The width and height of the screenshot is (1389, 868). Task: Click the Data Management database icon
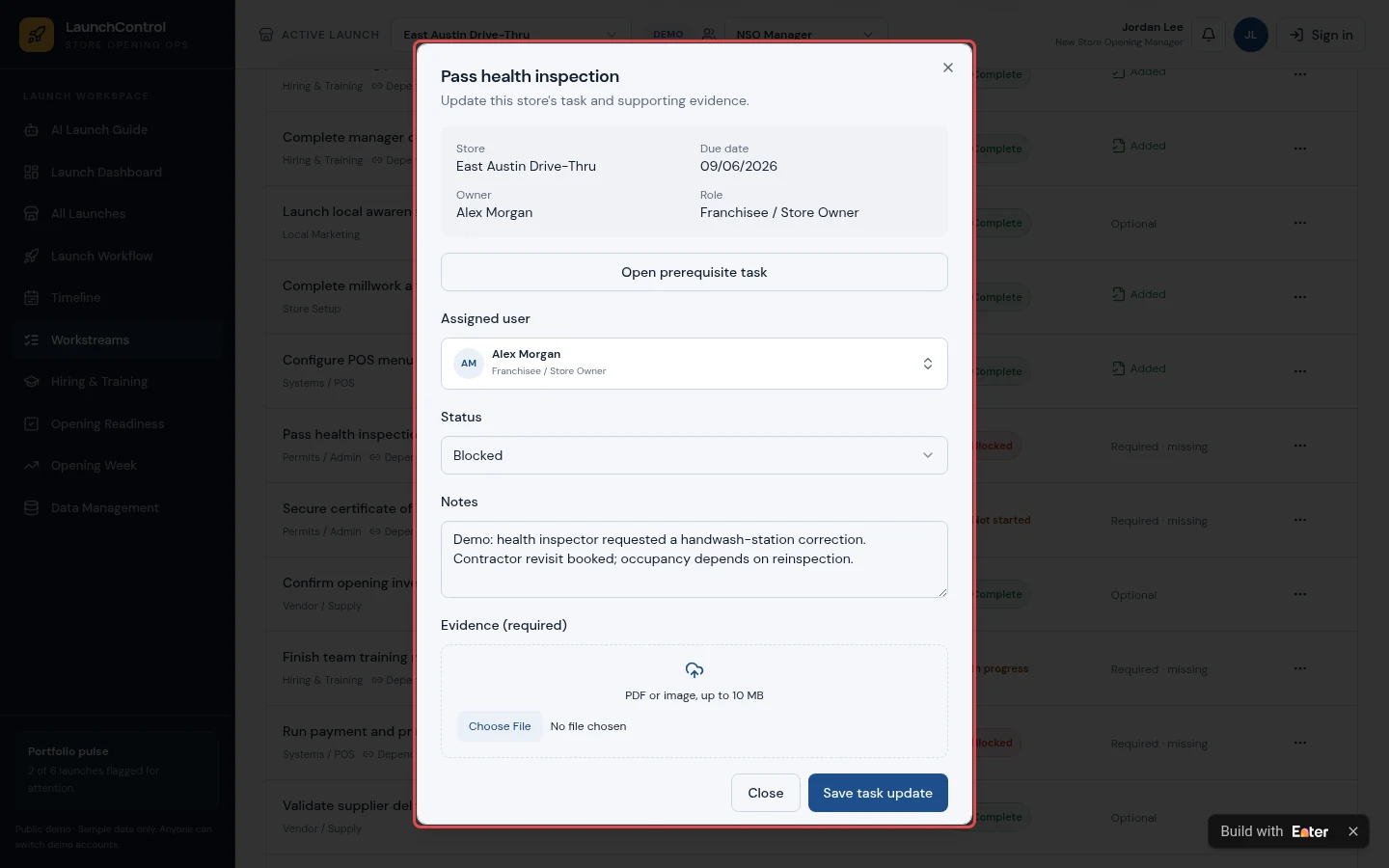(x=31, y=508)
